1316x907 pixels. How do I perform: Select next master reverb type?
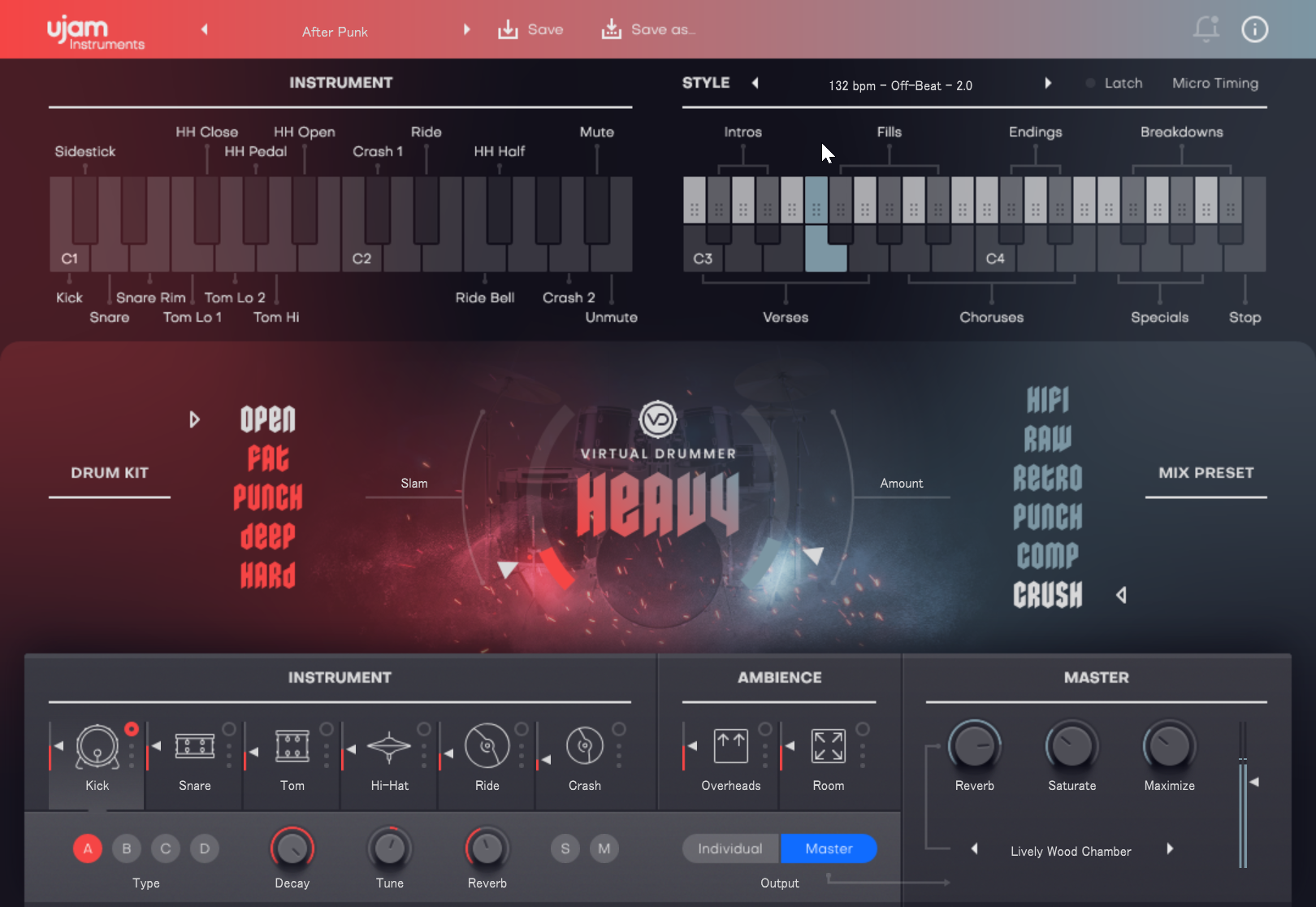tap(1170, 849)
